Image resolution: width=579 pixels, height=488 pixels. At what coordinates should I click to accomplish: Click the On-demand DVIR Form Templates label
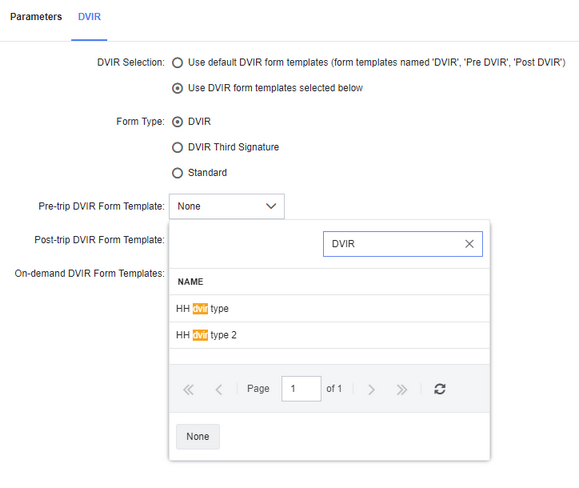pyautogui.click(x=89, y=273)
